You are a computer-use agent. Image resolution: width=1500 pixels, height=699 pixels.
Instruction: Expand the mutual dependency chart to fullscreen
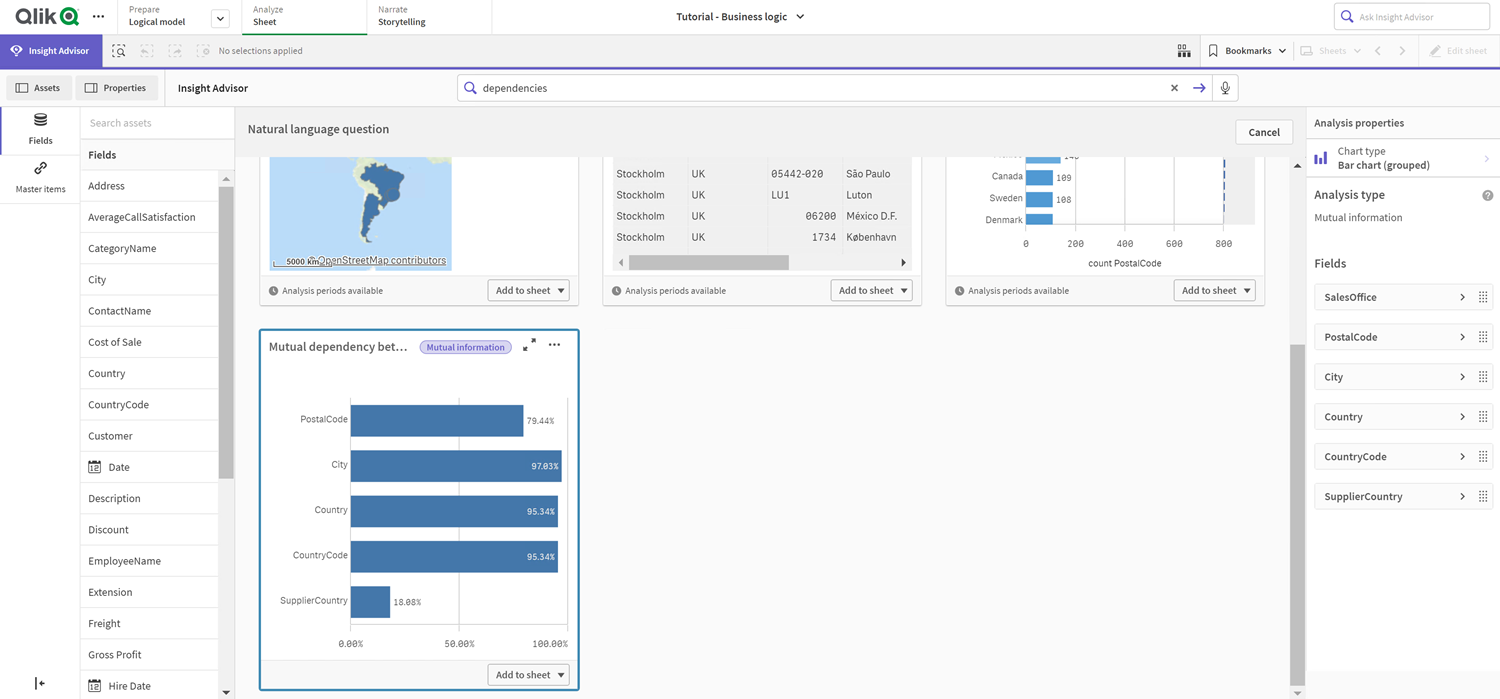tap(529, 344)
